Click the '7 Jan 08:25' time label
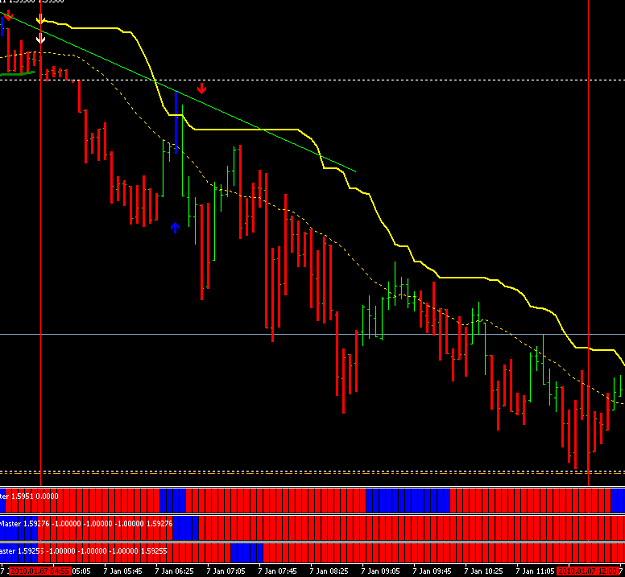Viewport: 625px width, 577px height. pyautogui.click(x=329, y=571)
